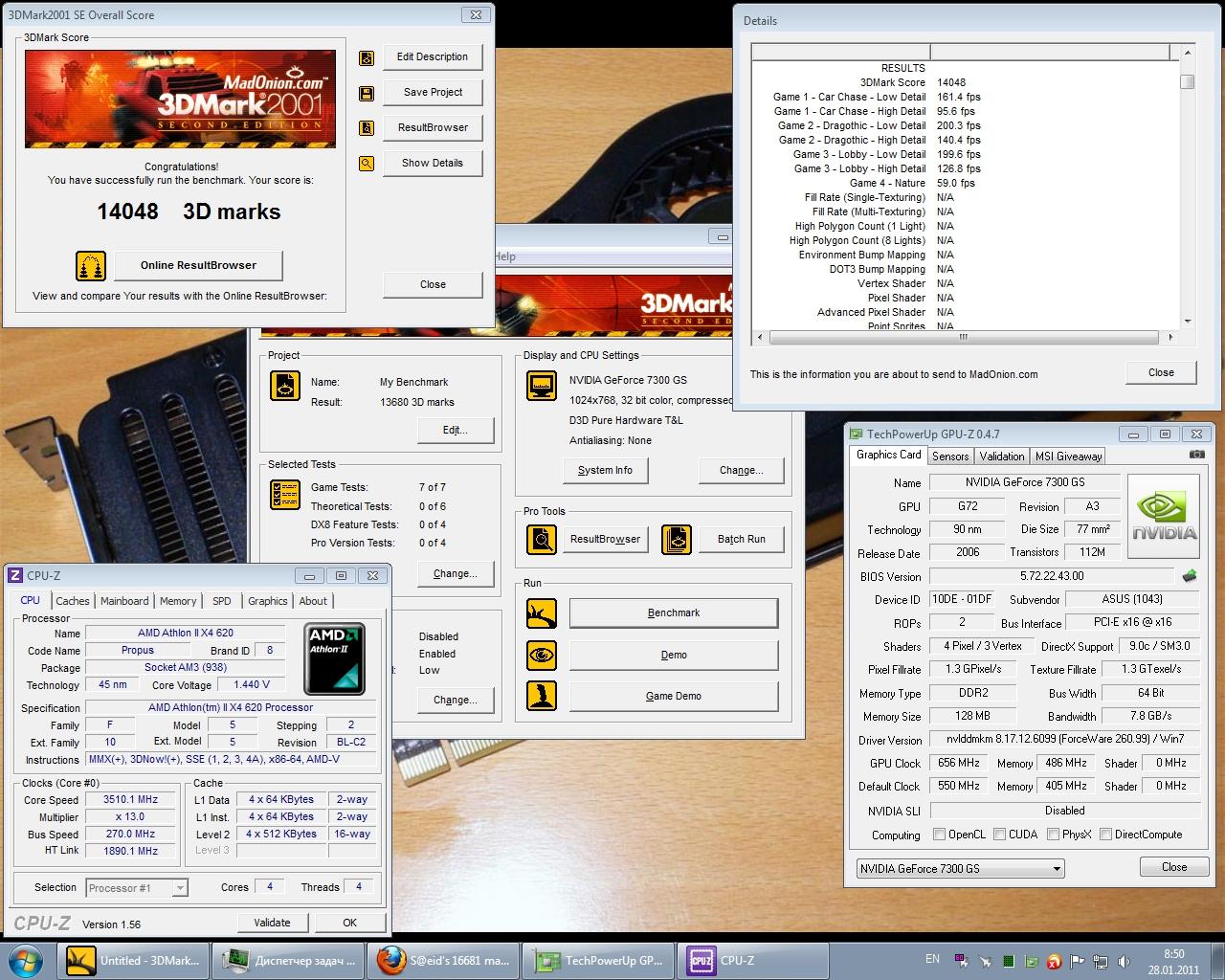This screenshot has width=1225, height=980.
Task: Click Edit button in Project section
Action: click(x=456, y=431)
